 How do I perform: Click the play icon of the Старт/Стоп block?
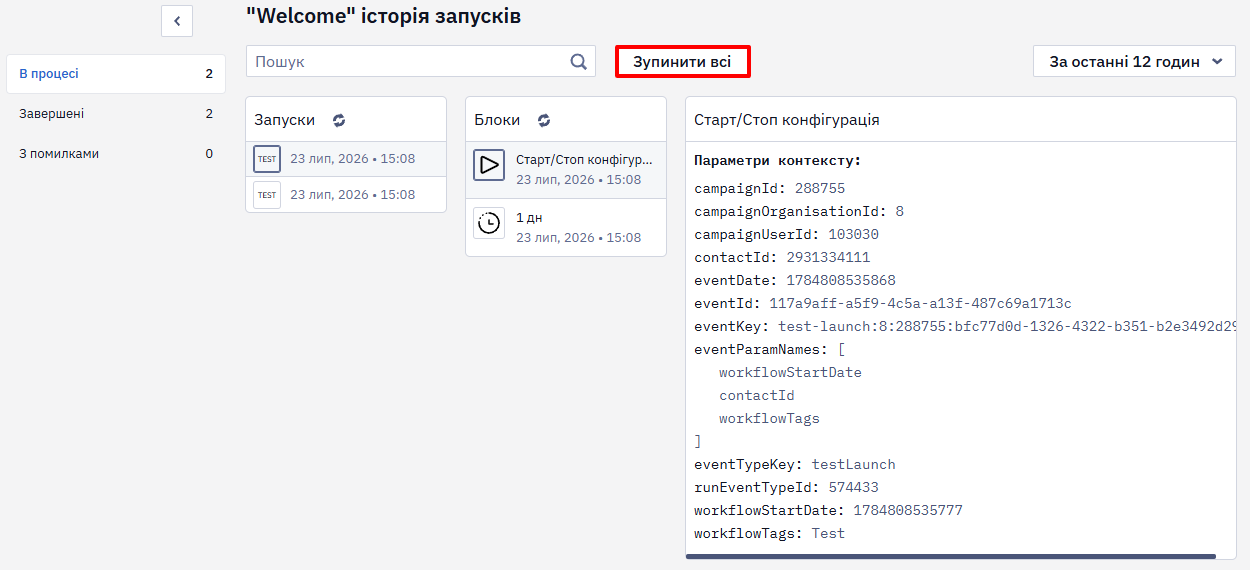click(x=489, y=165)
